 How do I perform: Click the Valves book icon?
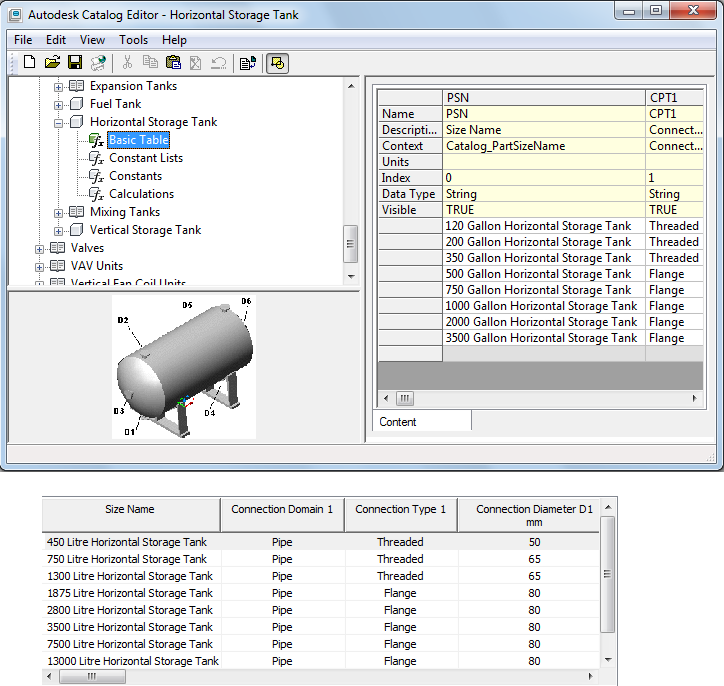57,248
